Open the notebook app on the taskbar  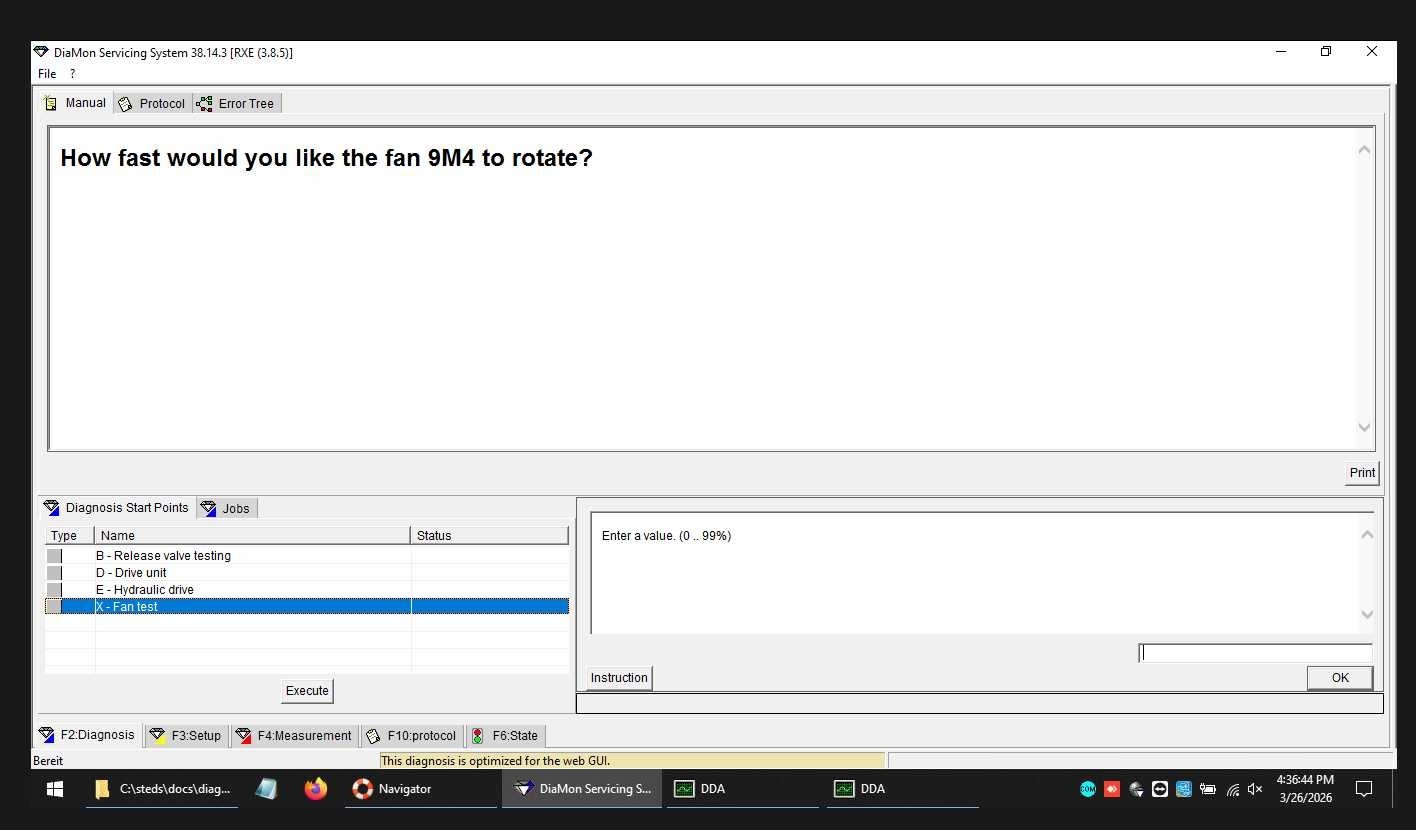point(266,789)
